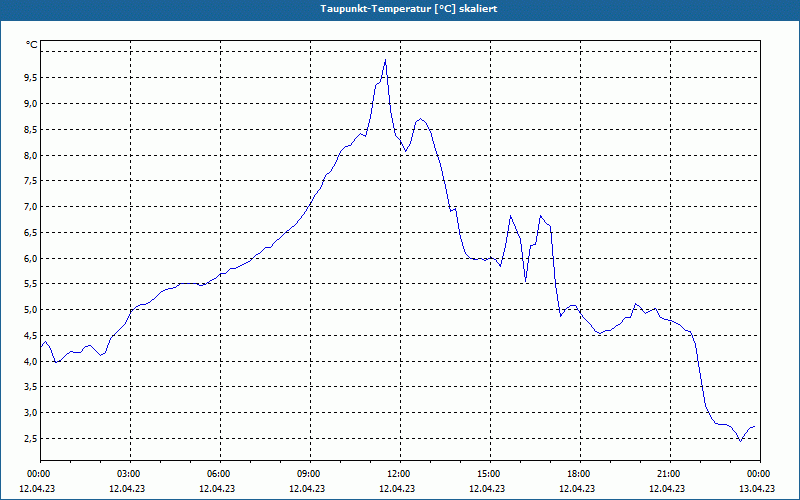Click the chart title 'Taupunkt-Temperatur [°C] skaliert'
The width and height of the screenshot is (800, 500).
click(409, 9)
